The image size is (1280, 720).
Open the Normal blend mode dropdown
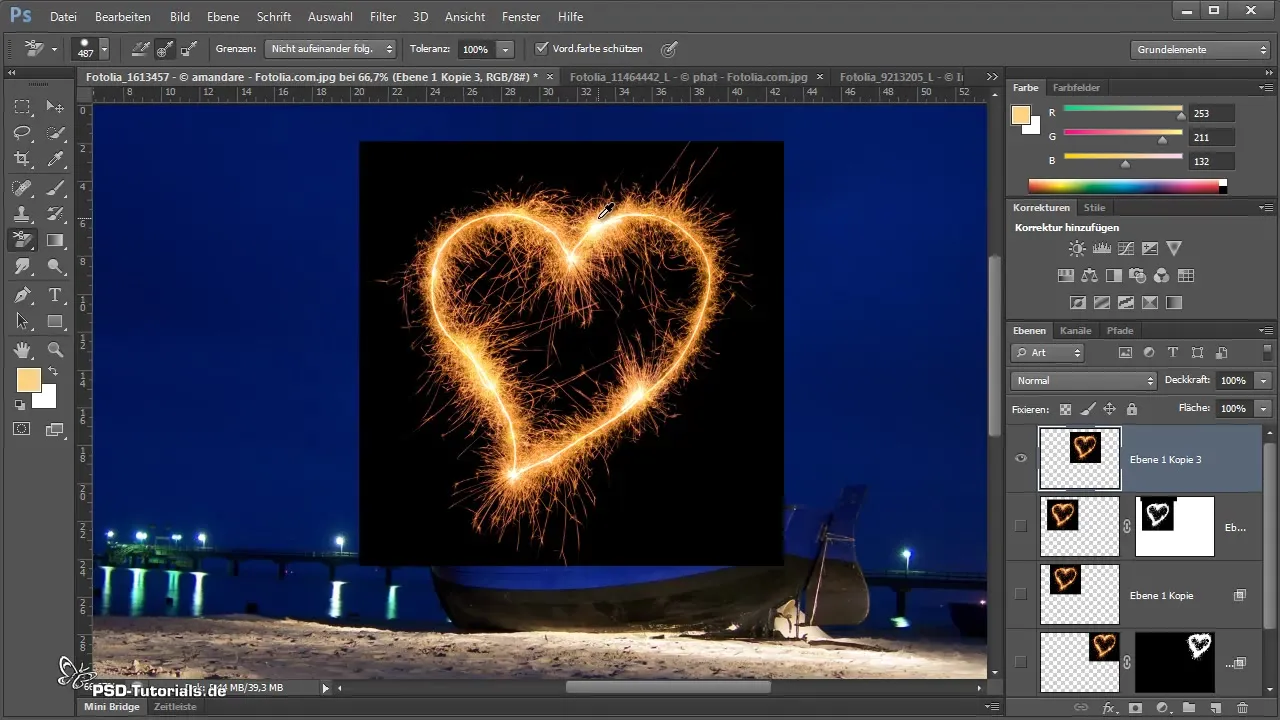coord(1084,381)
